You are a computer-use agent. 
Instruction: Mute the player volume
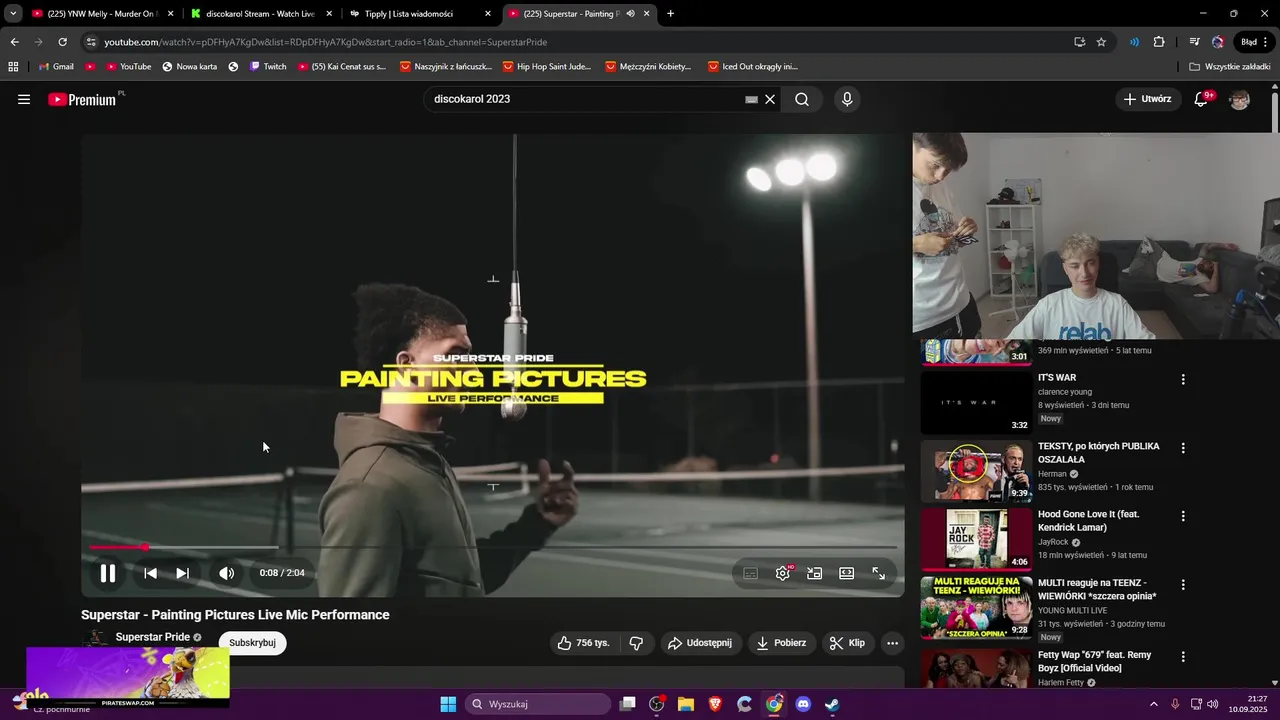pyautogui.click(x=227, y=573)
